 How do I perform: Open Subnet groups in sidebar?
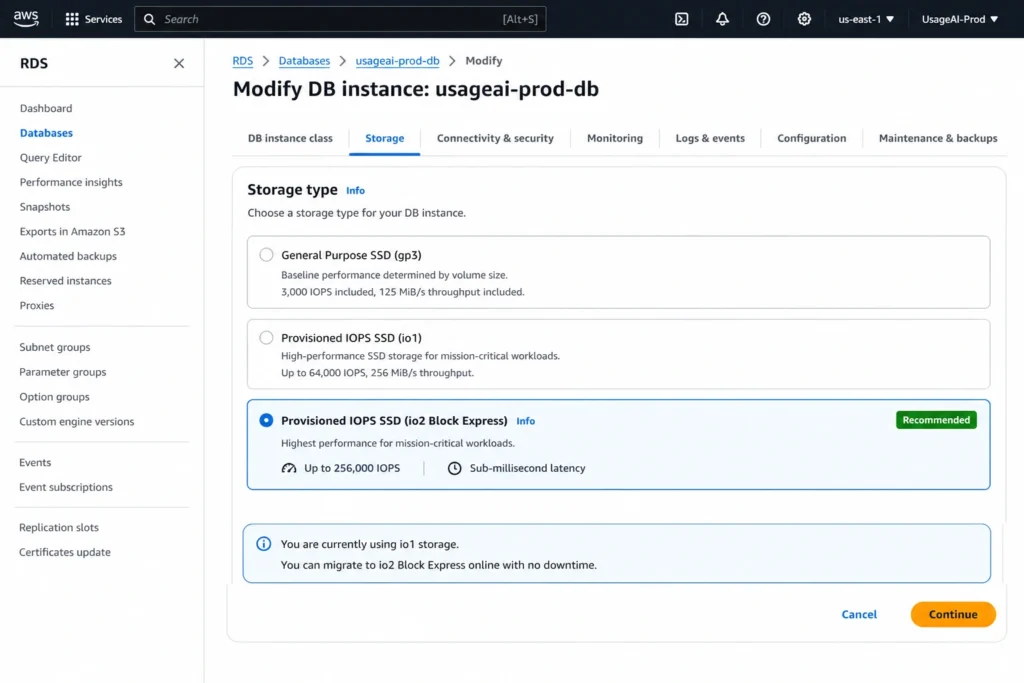(55, 347)
